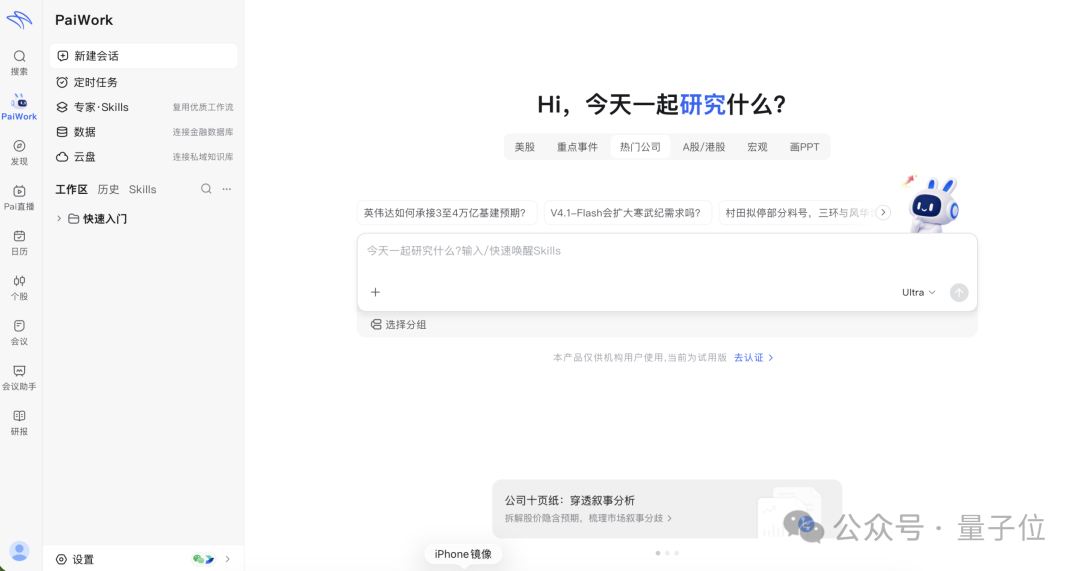Screen dimensions: 1080x571
Task: Click the colored app icons beside 设置
Action: tap(203, 559)
